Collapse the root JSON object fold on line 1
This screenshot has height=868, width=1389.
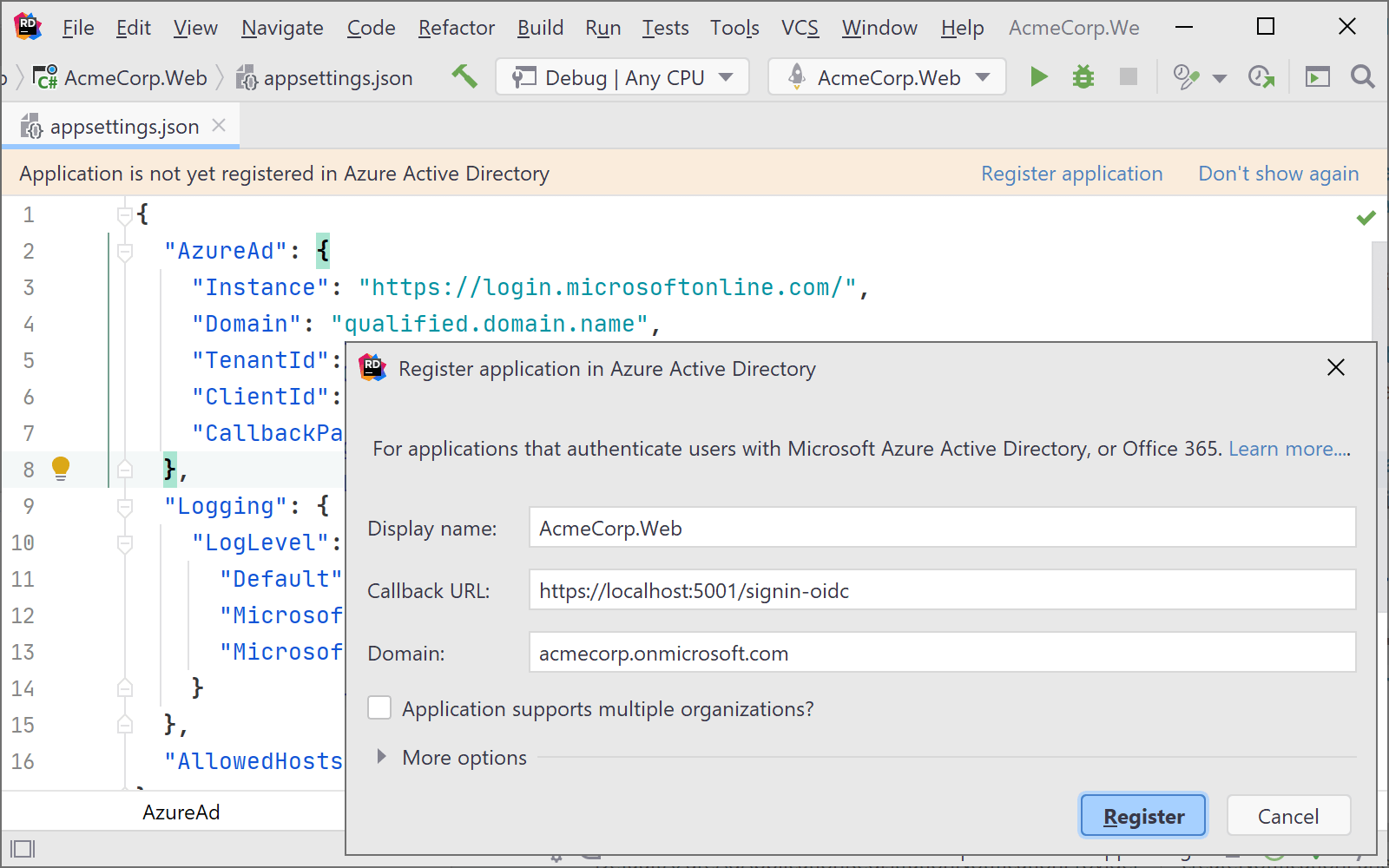(125, 214)
